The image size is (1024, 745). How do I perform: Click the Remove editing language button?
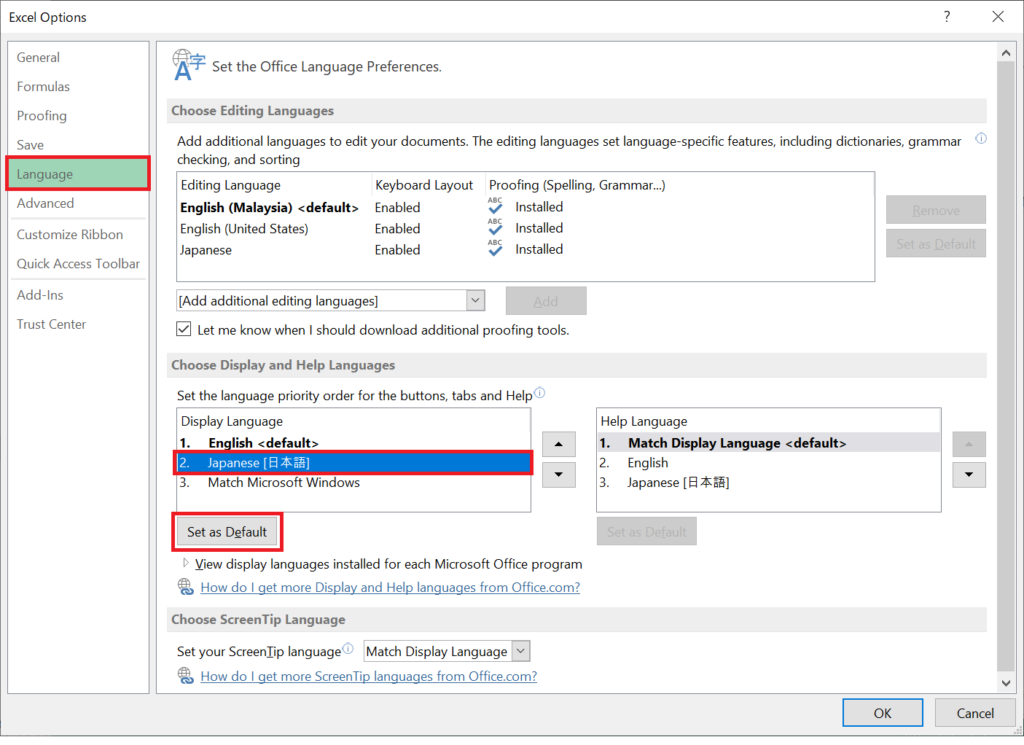tap(935, 210)
